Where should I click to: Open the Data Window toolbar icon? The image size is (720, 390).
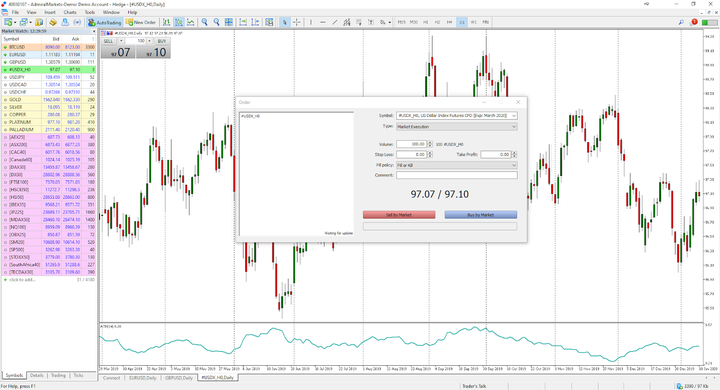tap(53, 22)
